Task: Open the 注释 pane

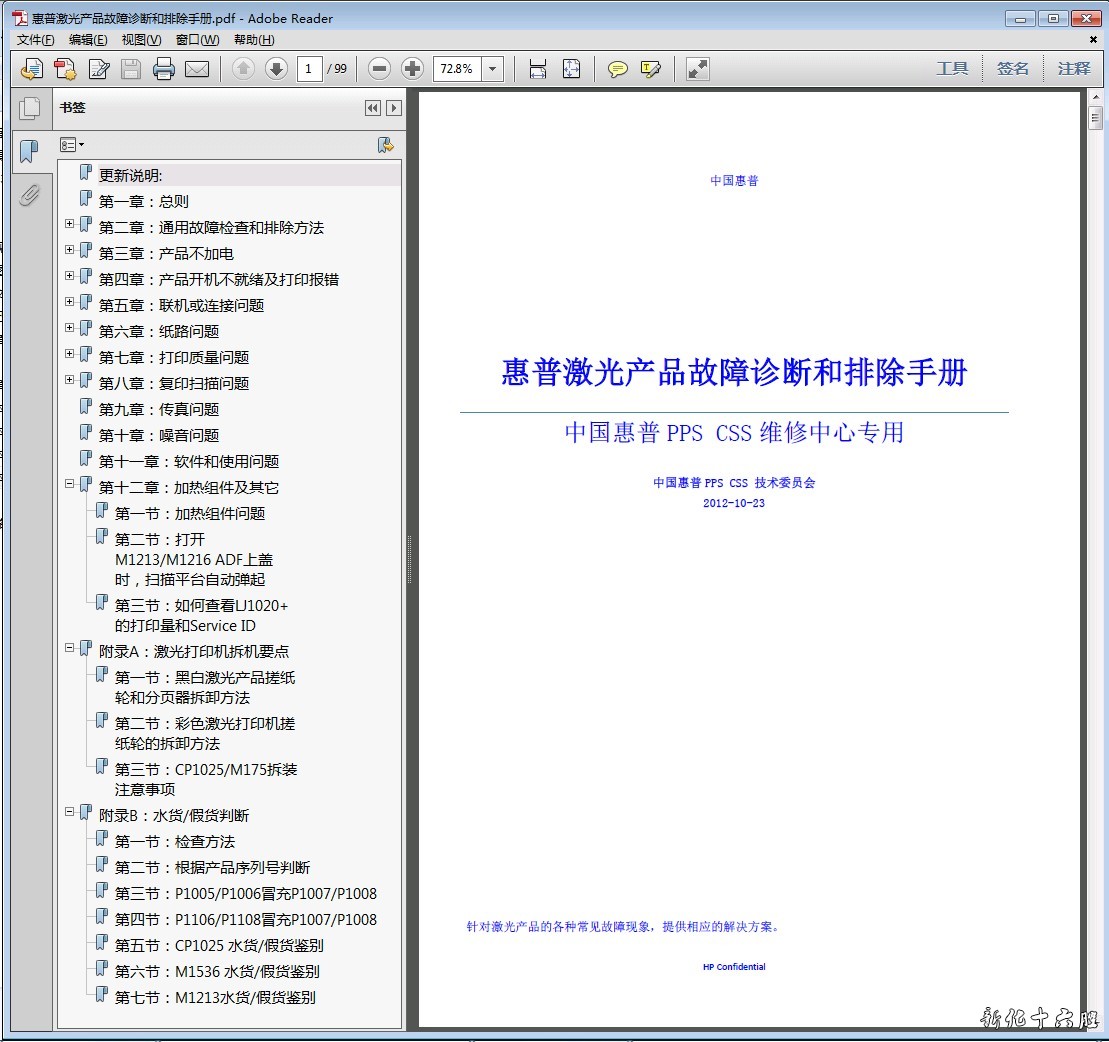Action: pyautogui.click(x=1074, y=69)
